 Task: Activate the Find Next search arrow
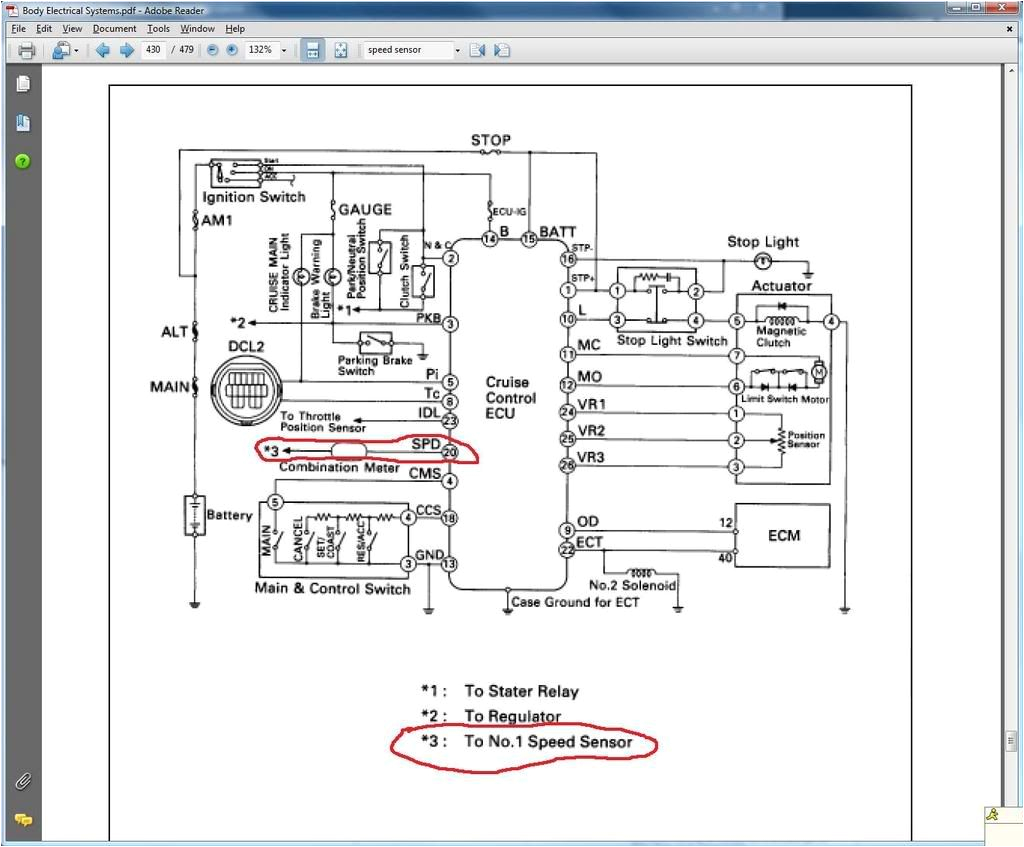click(x=501, y=50)
